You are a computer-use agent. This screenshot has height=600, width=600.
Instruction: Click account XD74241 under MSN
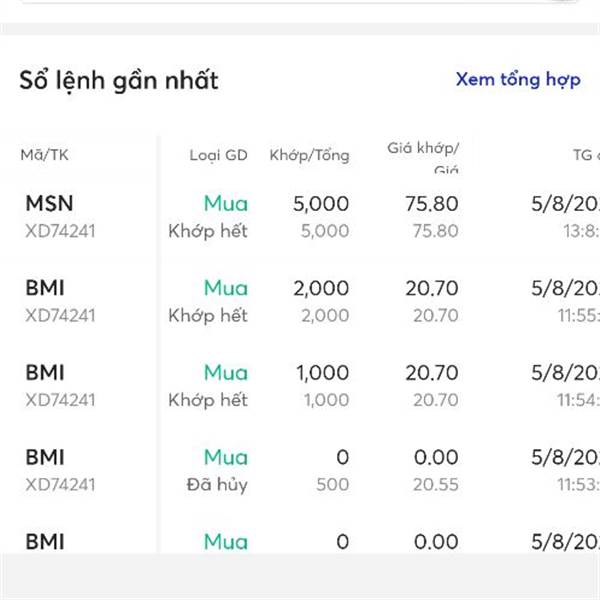coord(60,231)
